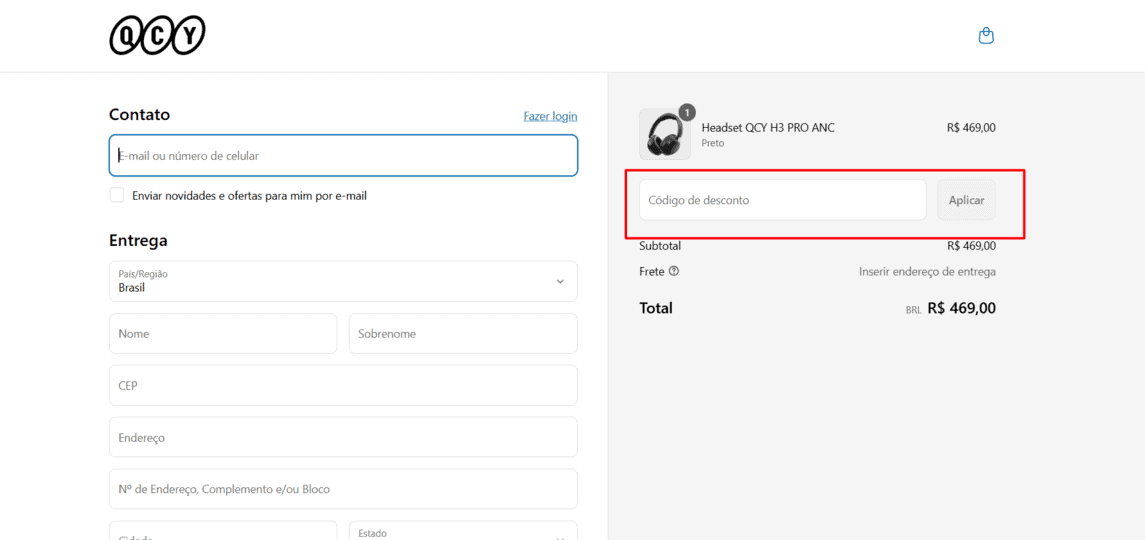Click the Headset QCY H3 PRO ANC title
This screenshot has width=1145, height=540.
pos(768,128)
